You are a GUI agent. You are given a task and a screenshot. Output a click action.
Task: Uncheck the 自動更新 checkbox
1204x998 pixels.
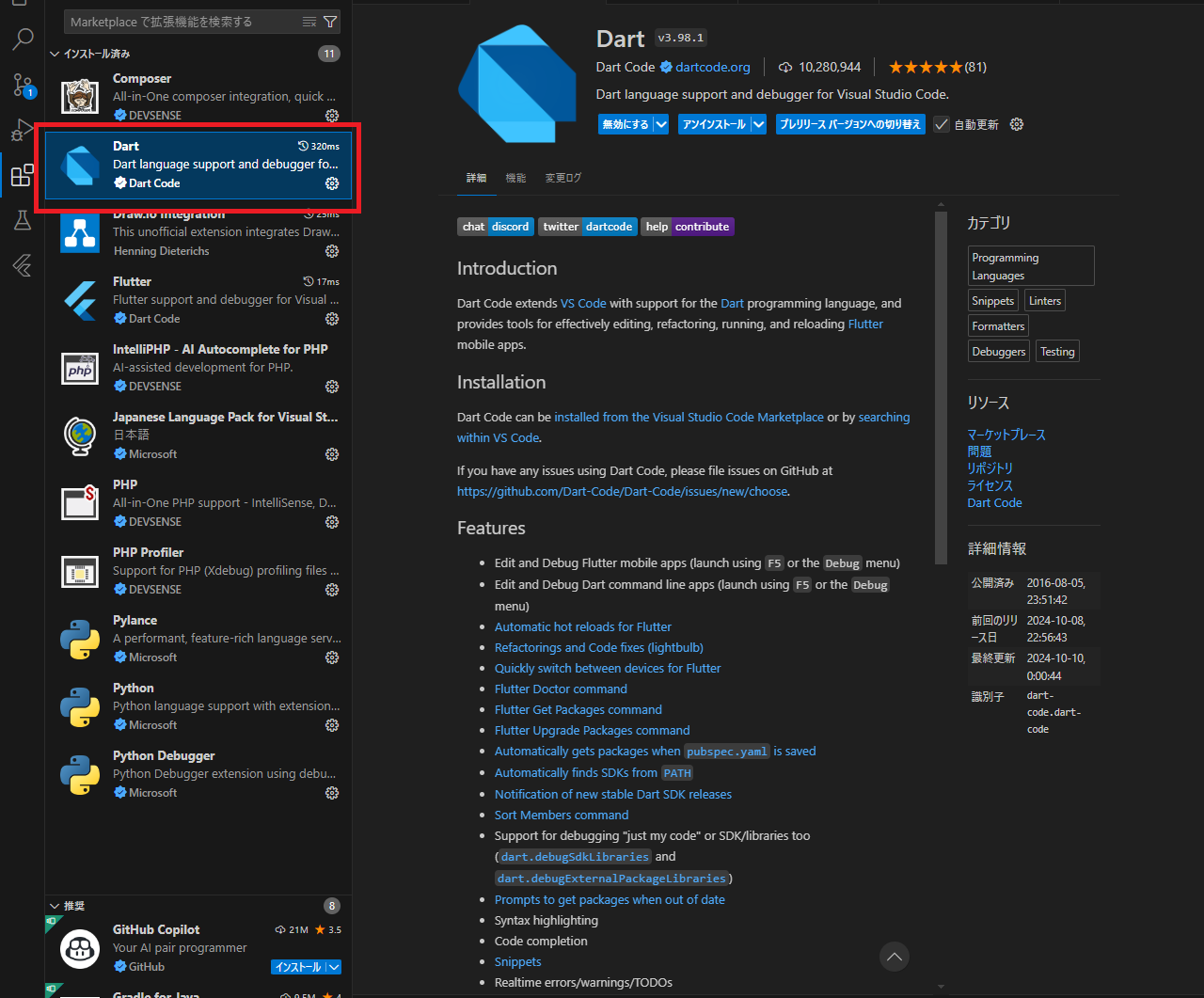(942, 123)
